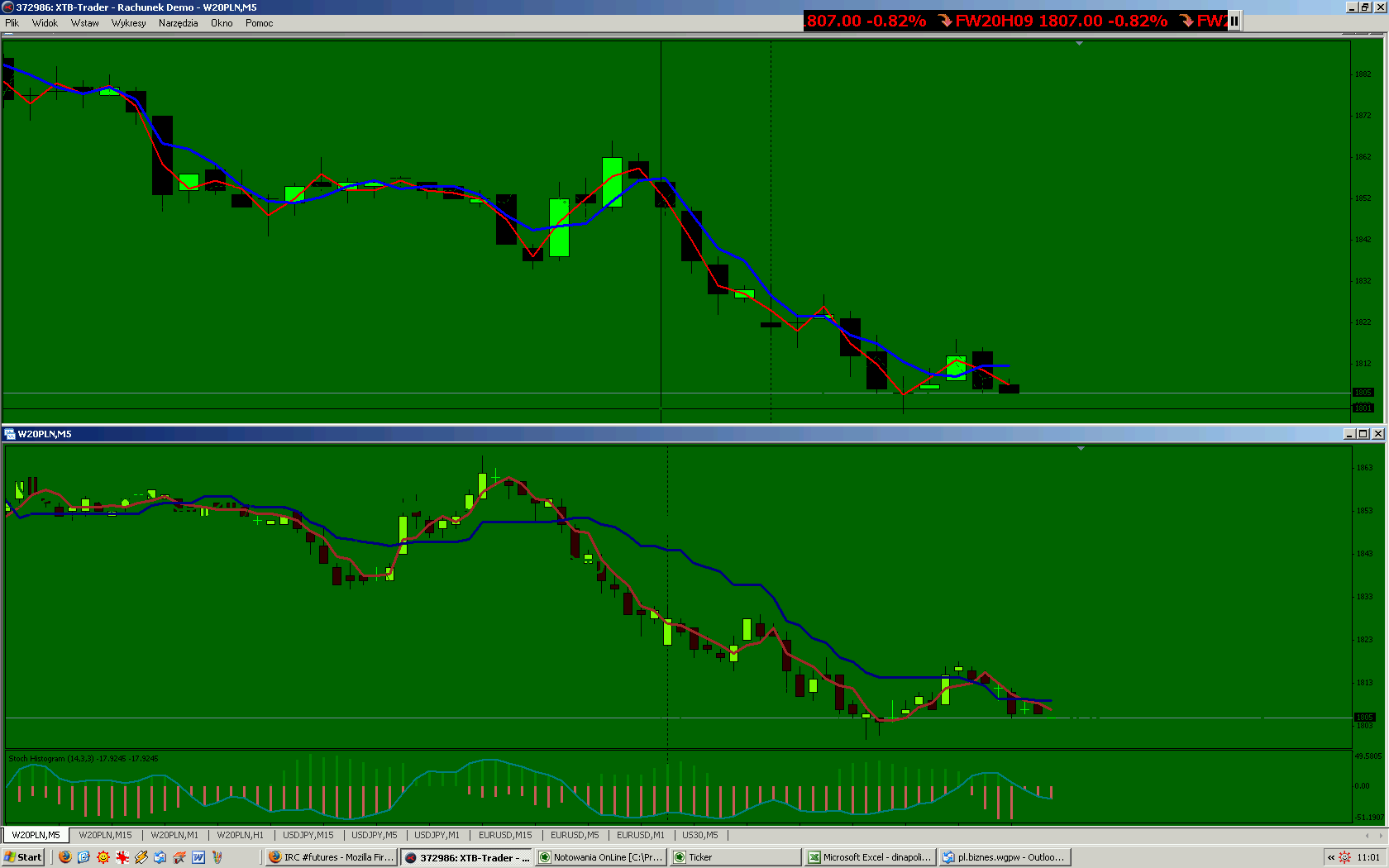Click the XTB-Trader application title icon
This screenshot has width=1389, height=868.
coord(8,7)
